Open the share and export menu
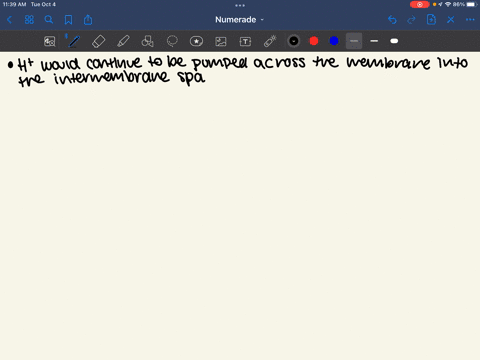 pos(88,20)
